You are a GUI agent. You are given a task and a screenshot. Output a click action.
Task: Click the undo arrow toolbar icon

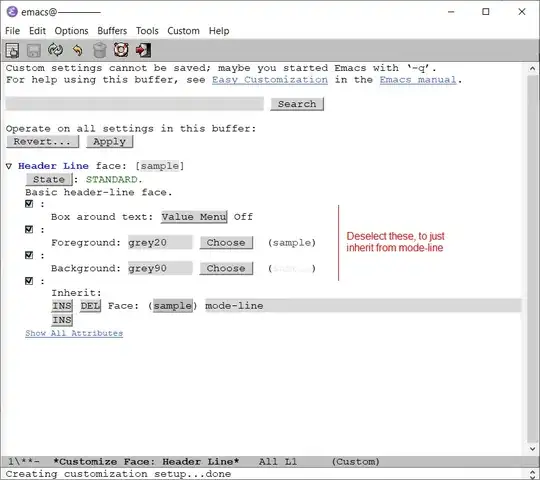point(77,50)
